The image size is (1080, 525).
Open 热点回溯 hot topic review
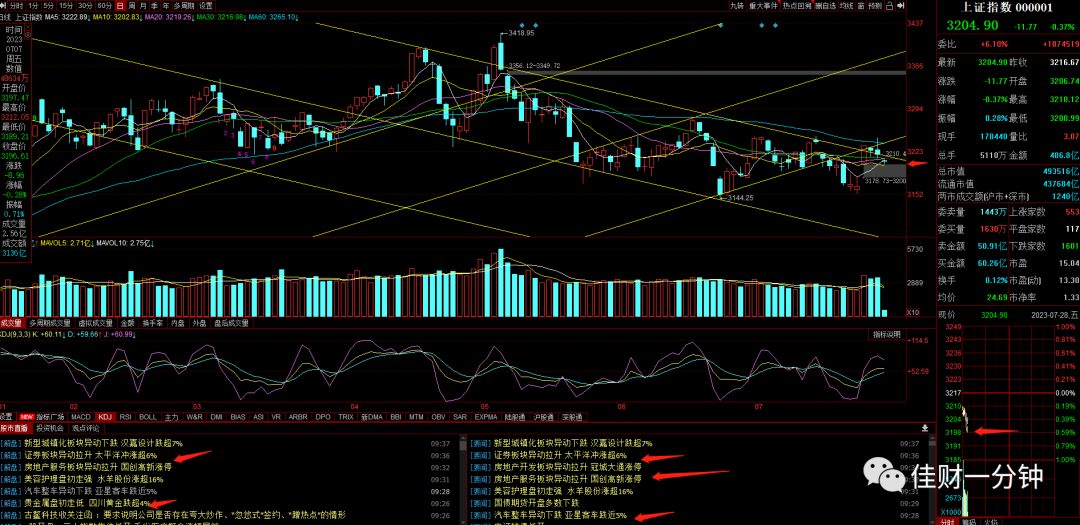(x=797, y=6)
